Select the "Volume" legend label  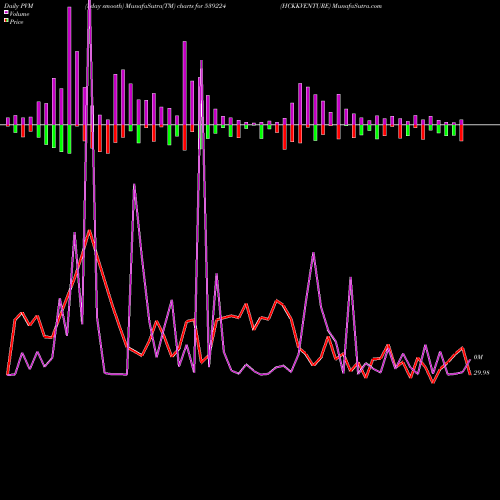coord(19,14)
